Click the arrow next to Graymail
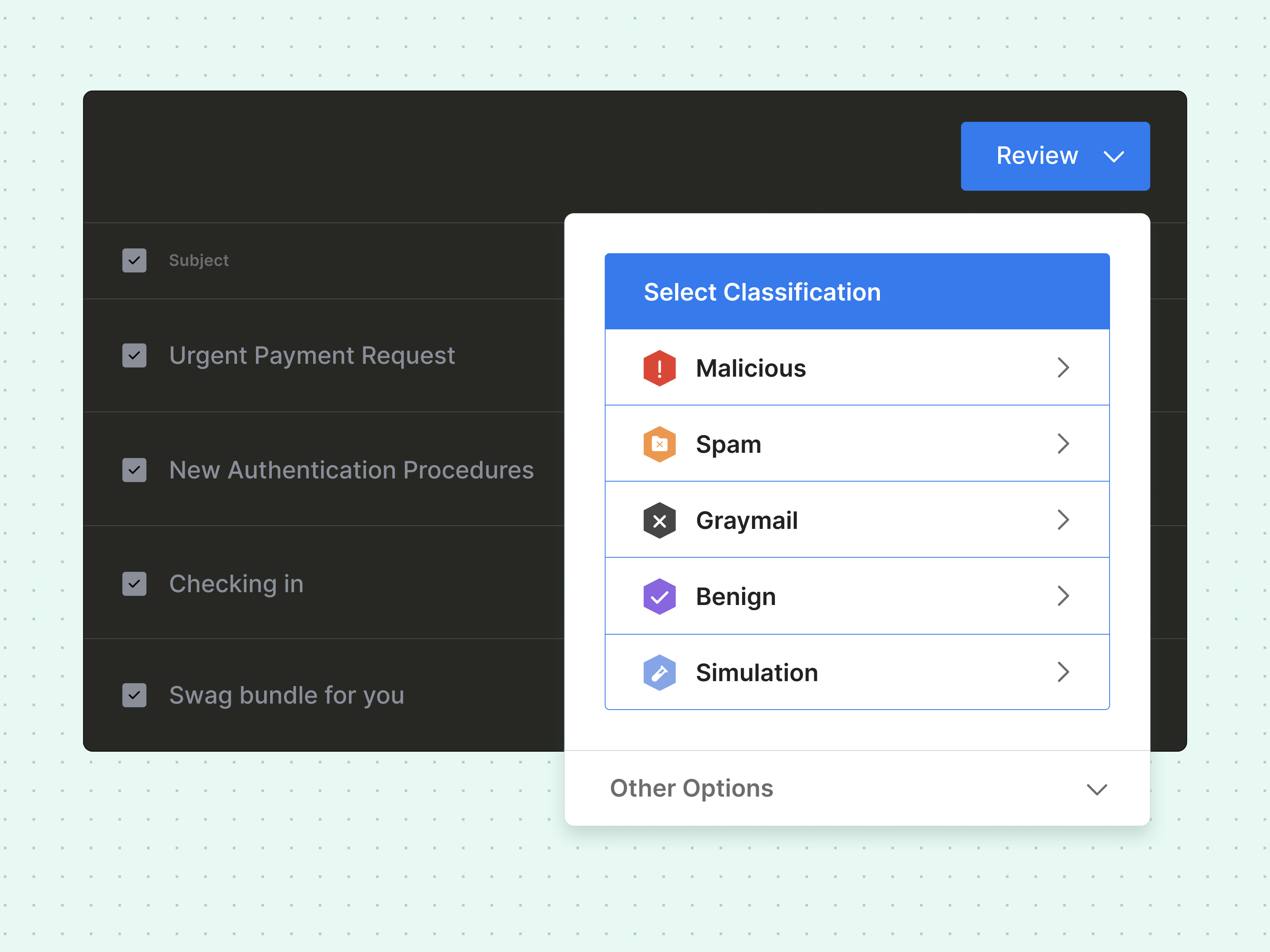1270x952 pixels. 1063,520
